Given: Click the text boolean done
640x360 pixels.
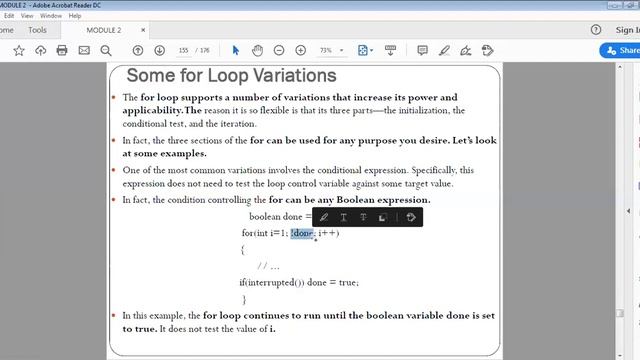Looking at the screenshot, I should click(x=276, y=216).
